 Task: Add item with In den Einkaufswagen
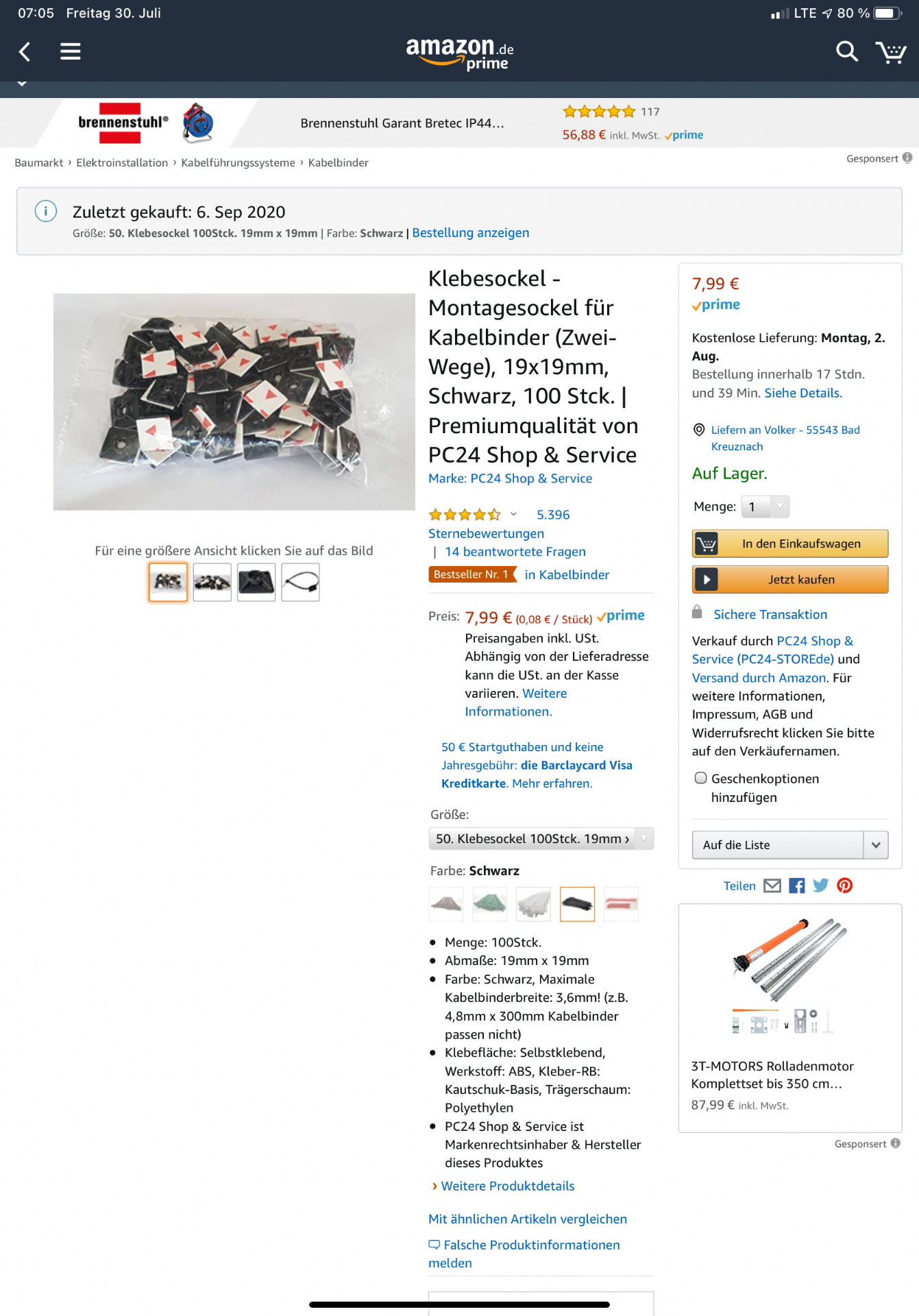coord(790,544)
